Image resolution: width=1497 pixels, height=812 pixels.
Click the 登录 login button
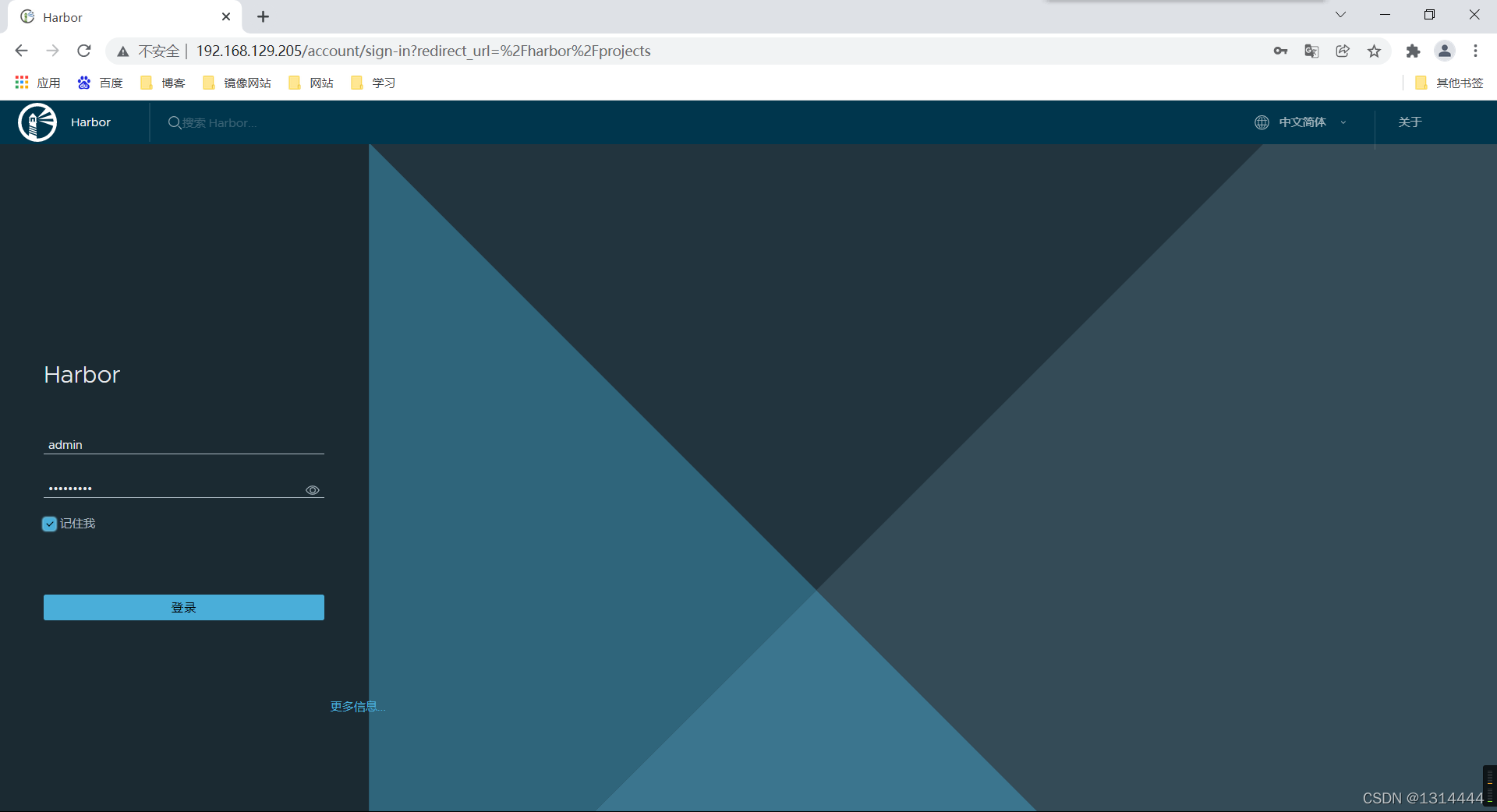click(x=184, y=607)
